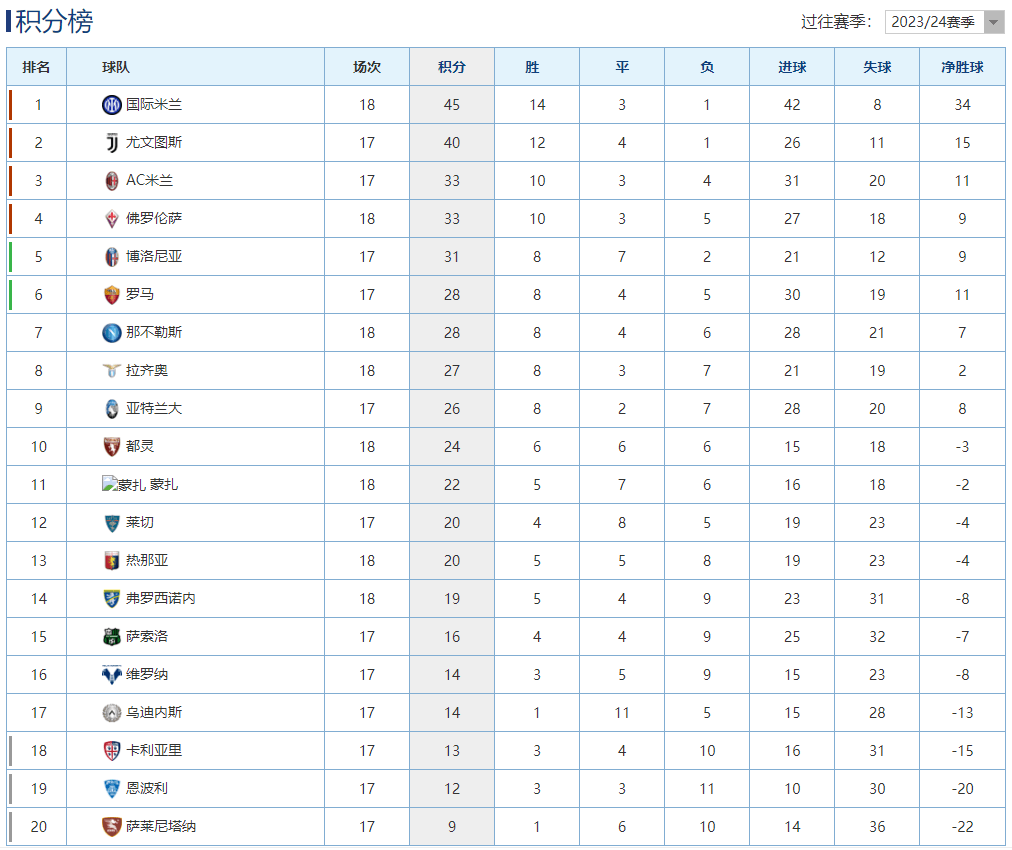Viewport: 1012px width, 850px height.
Task: Click the season dropdown arrow button
Action: click(993, 22)
